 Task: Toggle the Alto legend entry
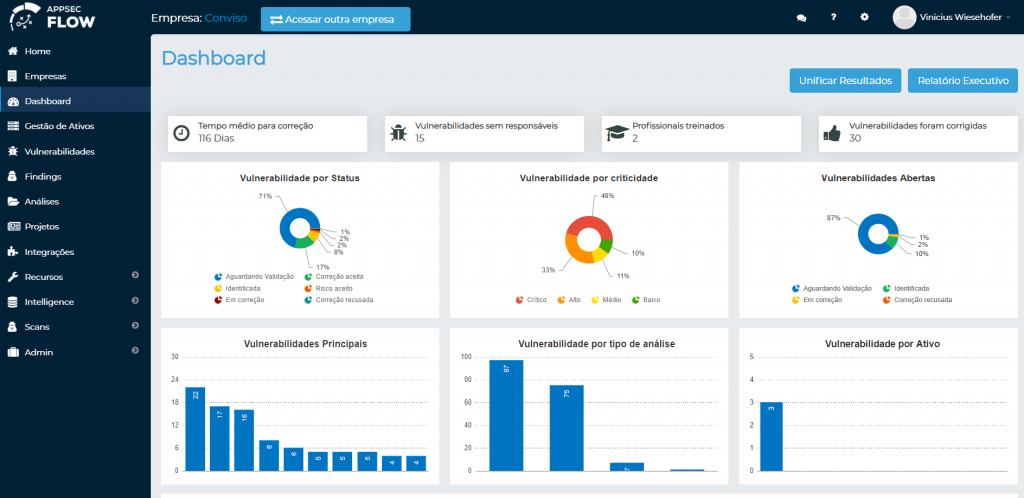568,300
